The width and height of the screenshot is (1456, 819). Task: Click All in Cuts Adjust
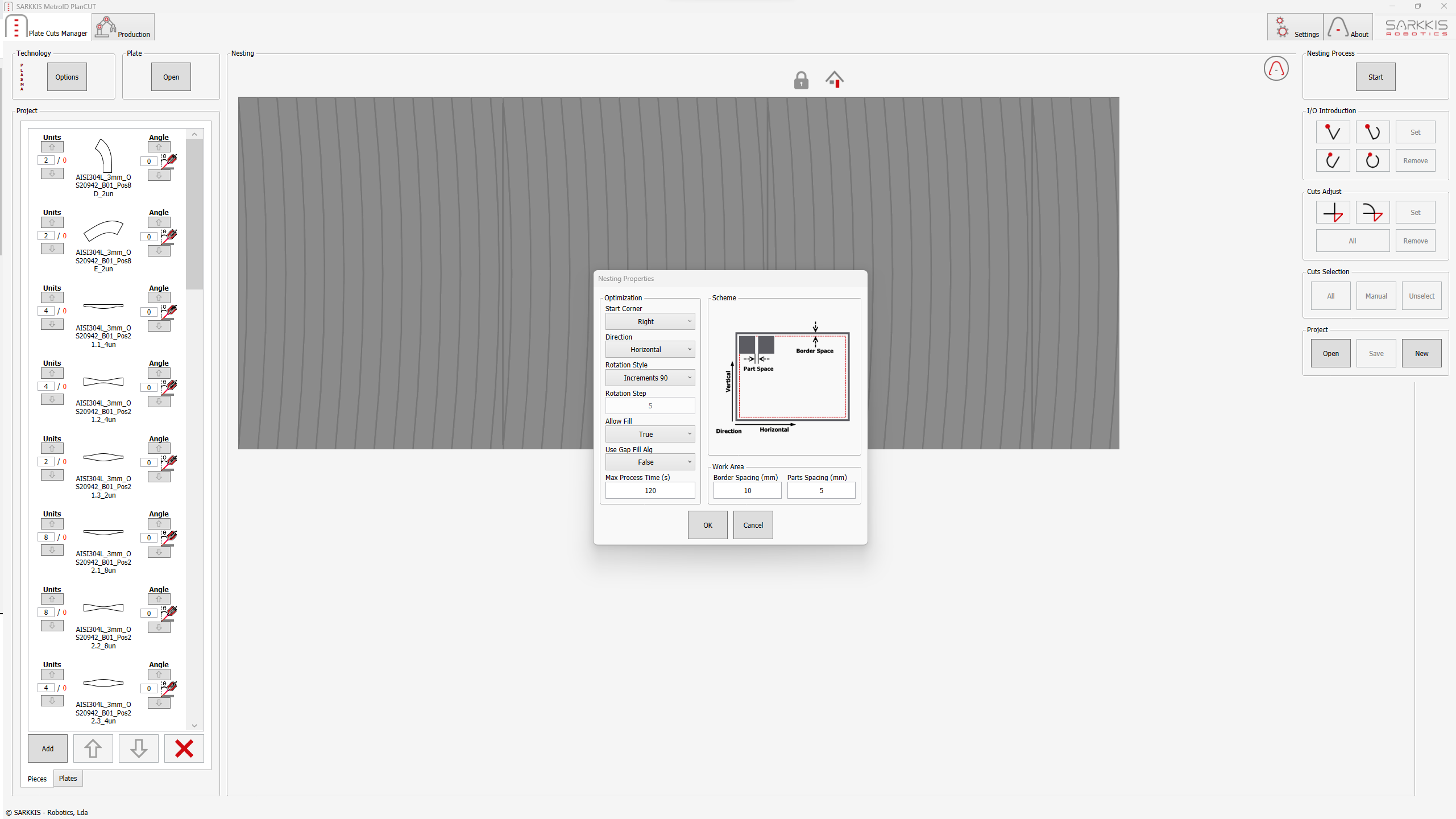click(1353, 241)
